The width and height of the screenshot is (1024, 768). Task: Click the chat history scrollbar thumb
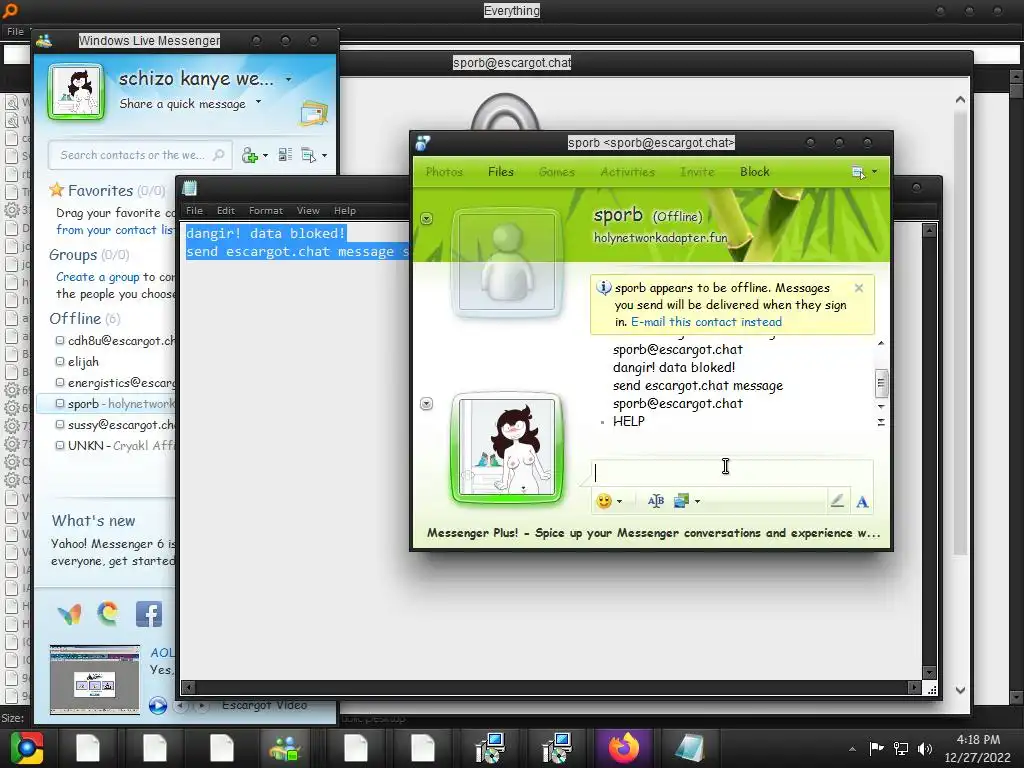881,383
